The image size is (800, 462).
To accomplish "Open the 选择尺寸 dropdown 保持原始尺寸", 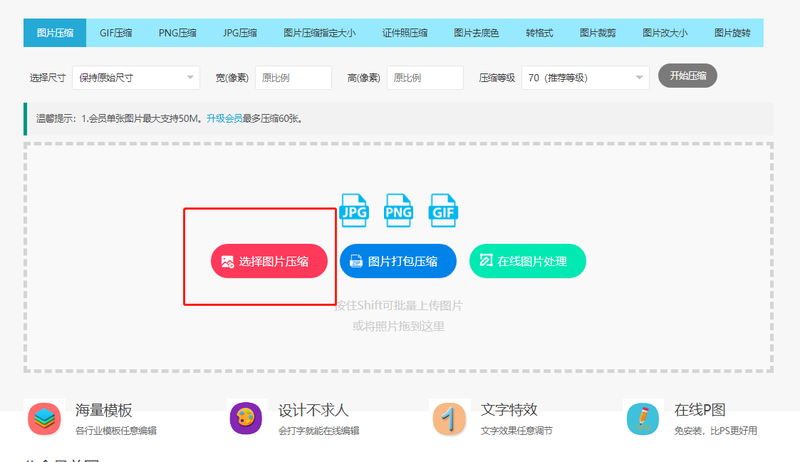I will 136,78.
